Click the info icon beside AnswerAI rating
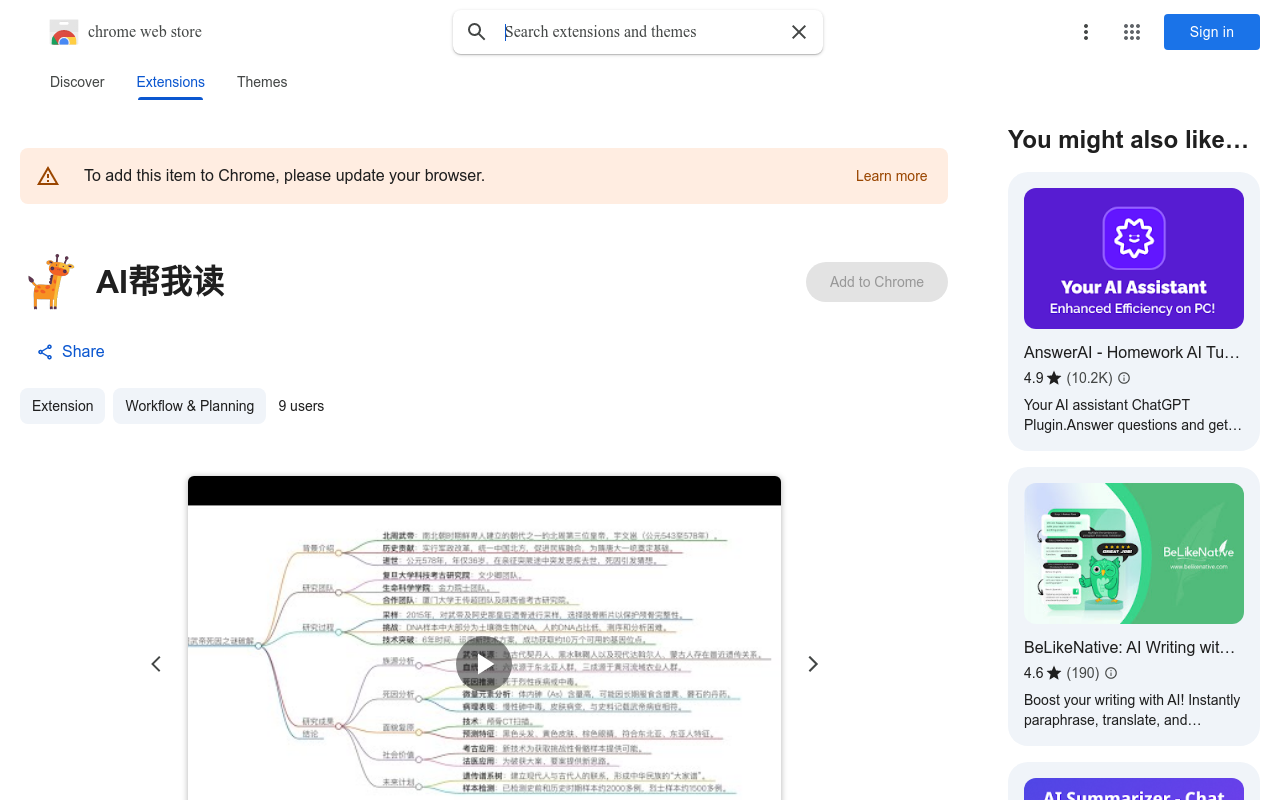1280x800 pixels. coord(1124,378)
